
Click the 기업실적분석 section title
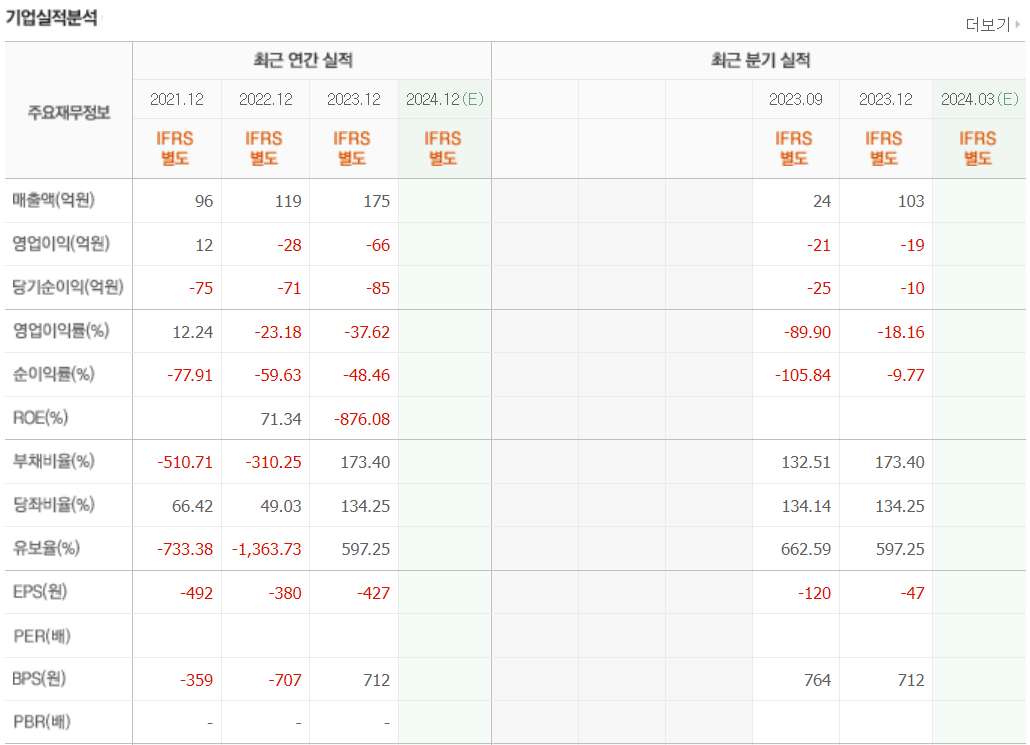coord(51,17)
